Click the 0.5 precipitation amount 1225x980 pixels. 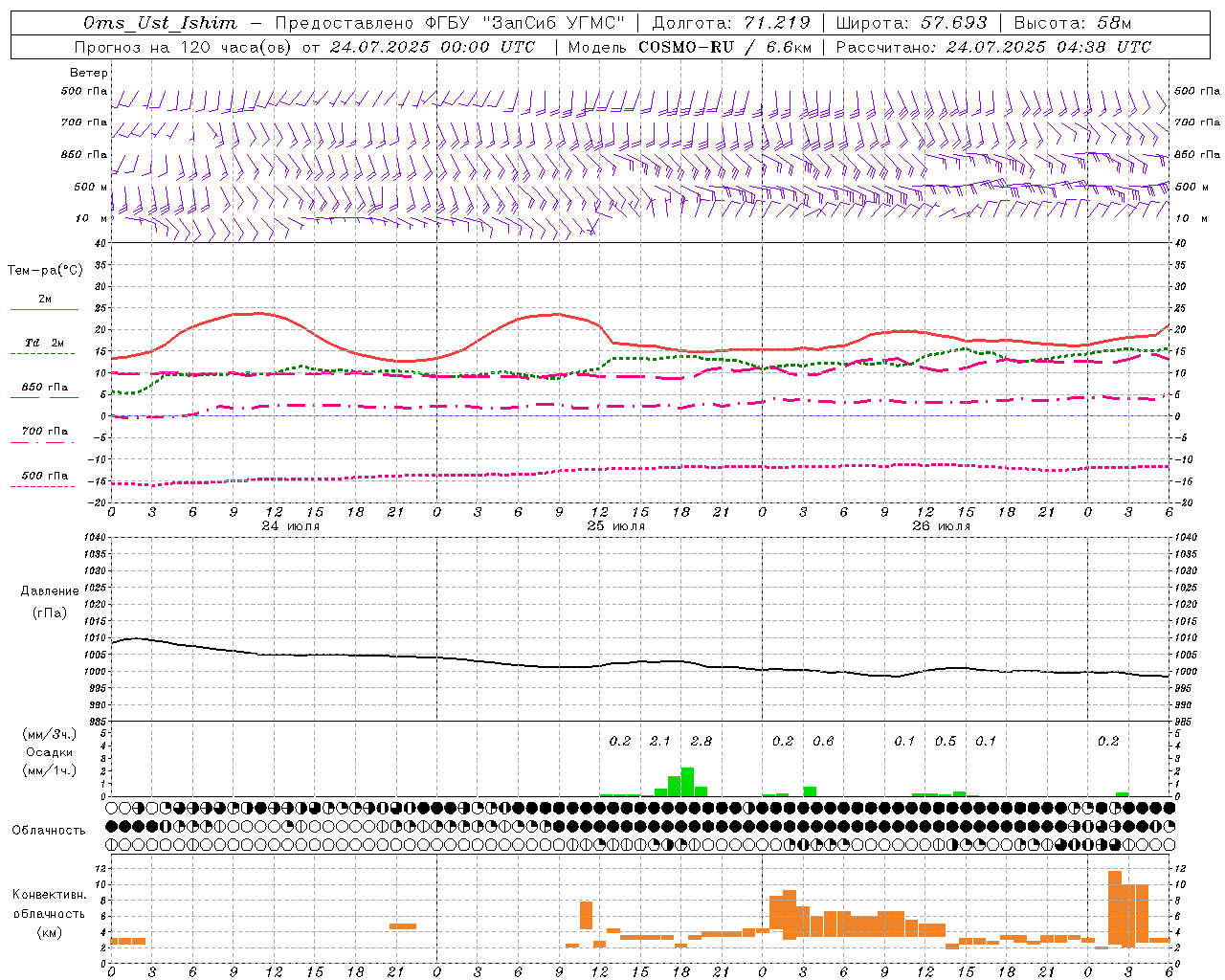946,742
